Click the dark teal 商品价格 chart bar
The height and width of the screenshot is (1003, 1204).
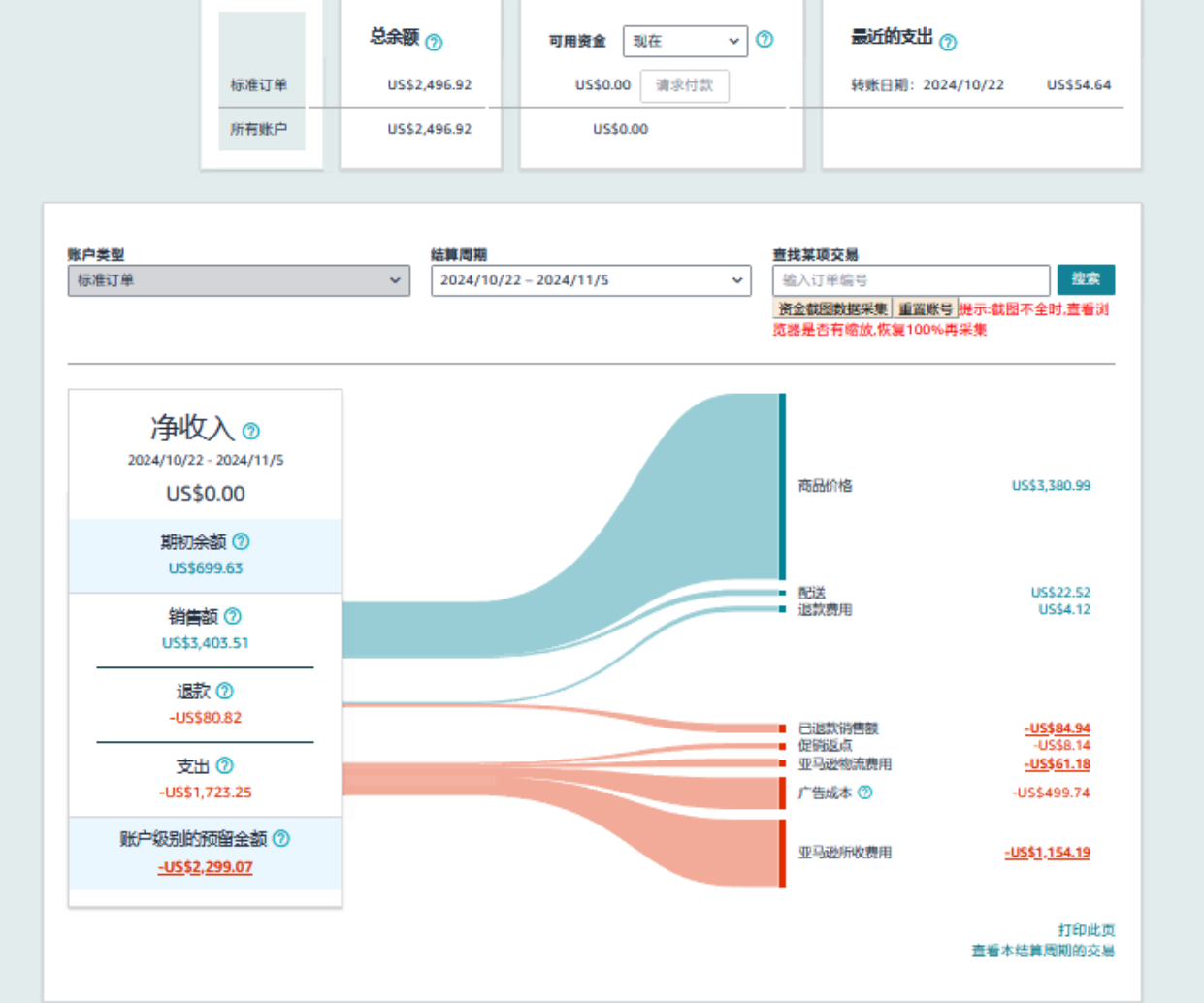click(x=782, y=486)
